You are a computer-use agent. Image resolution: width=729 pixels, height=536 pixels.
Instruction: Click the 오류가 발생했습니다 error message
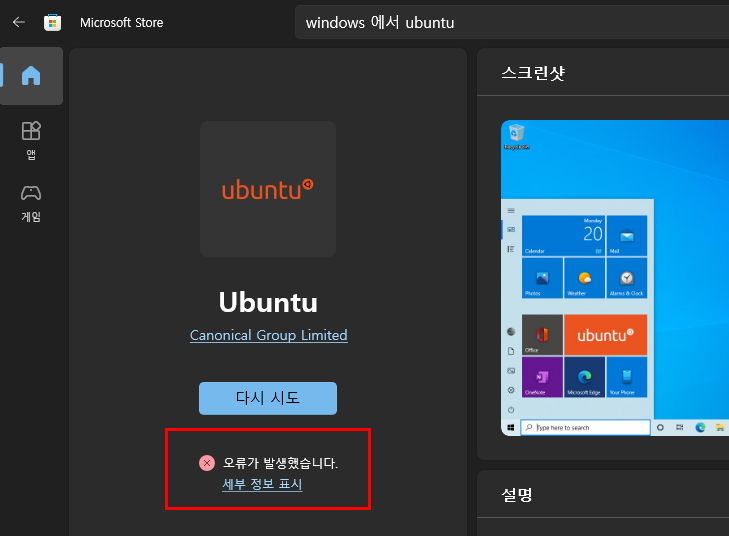click(x=280, y=463)
